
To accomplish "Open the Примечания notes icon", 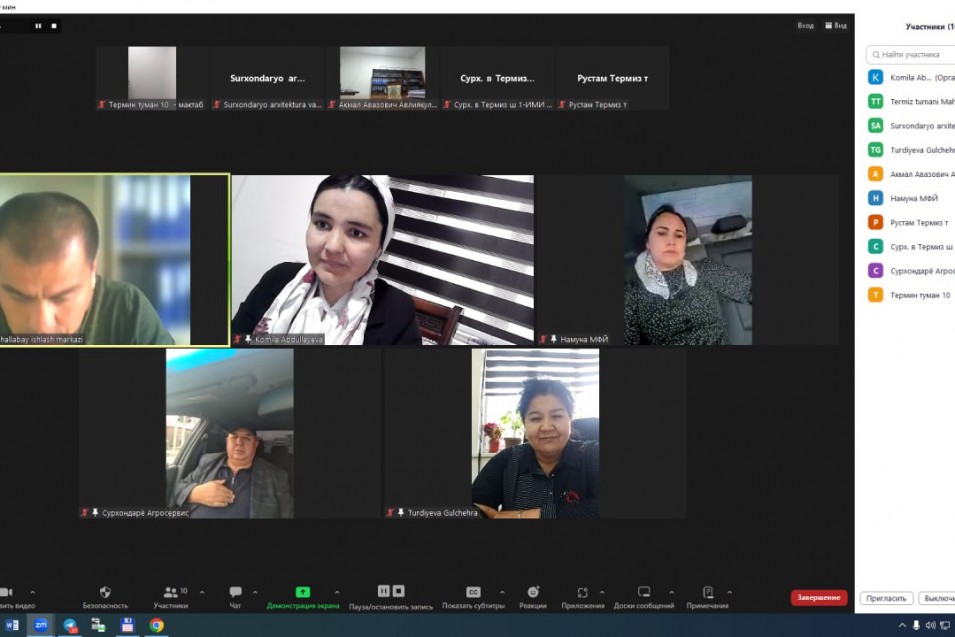I will [708, 592].
